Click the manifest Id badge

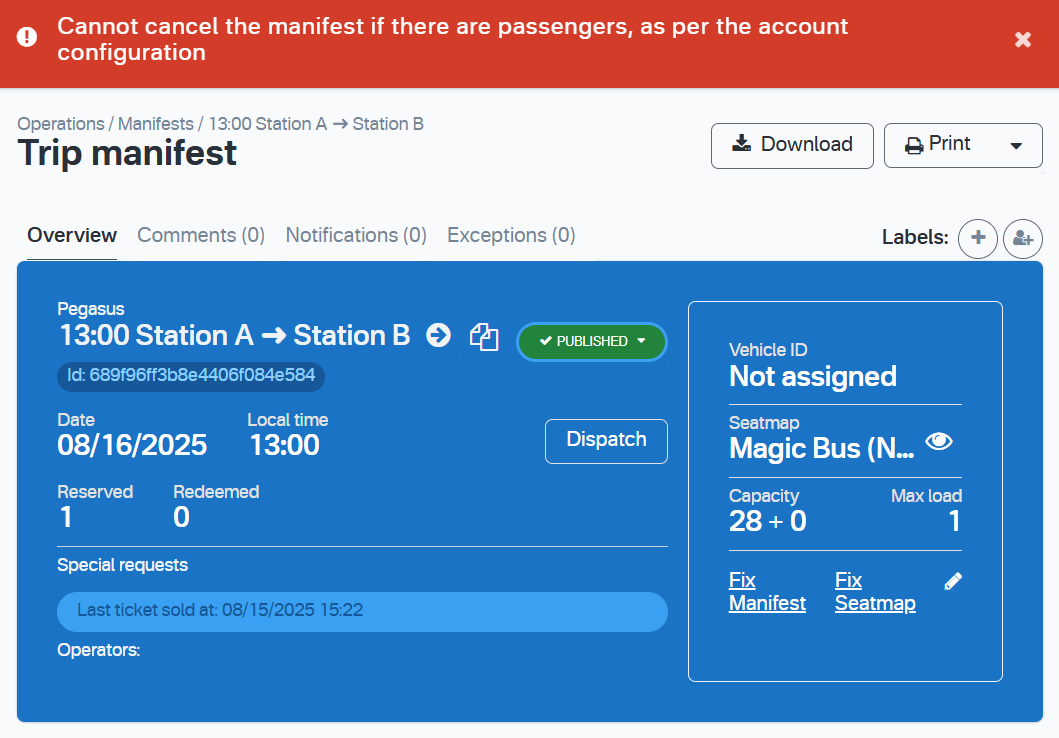191,375
